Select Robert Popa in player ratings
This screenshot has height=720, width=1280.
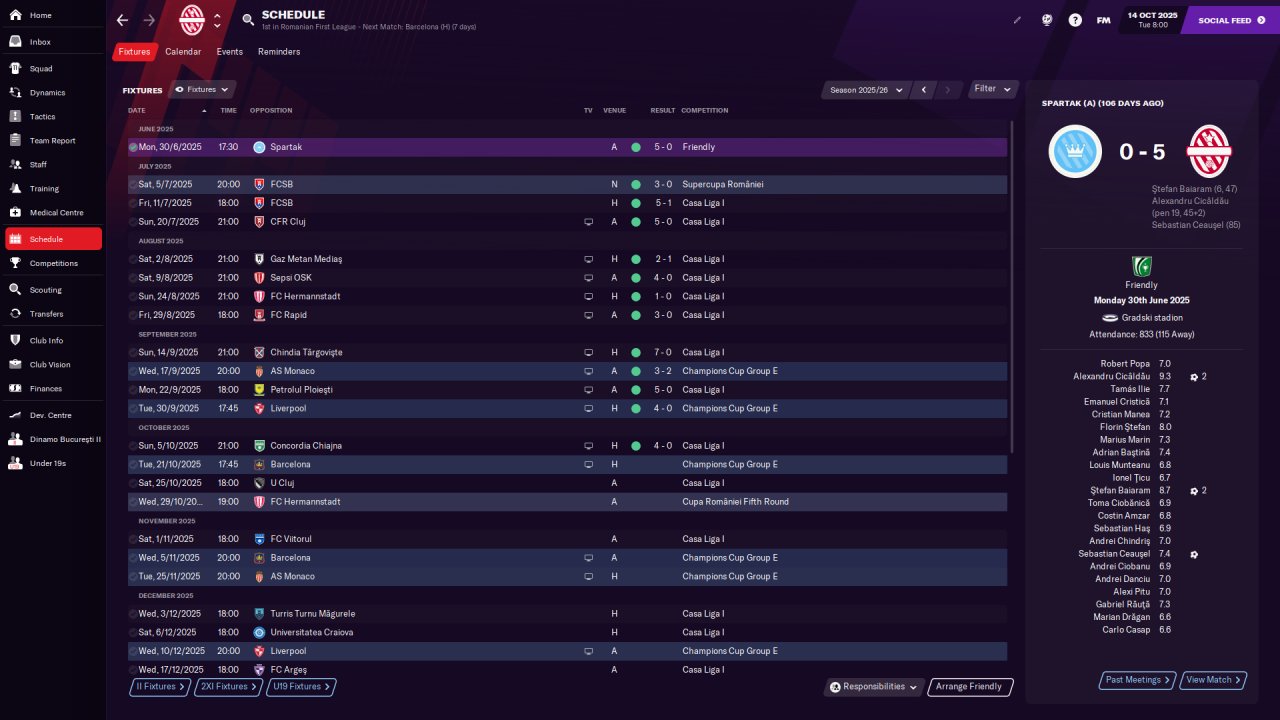point(1125,364)
